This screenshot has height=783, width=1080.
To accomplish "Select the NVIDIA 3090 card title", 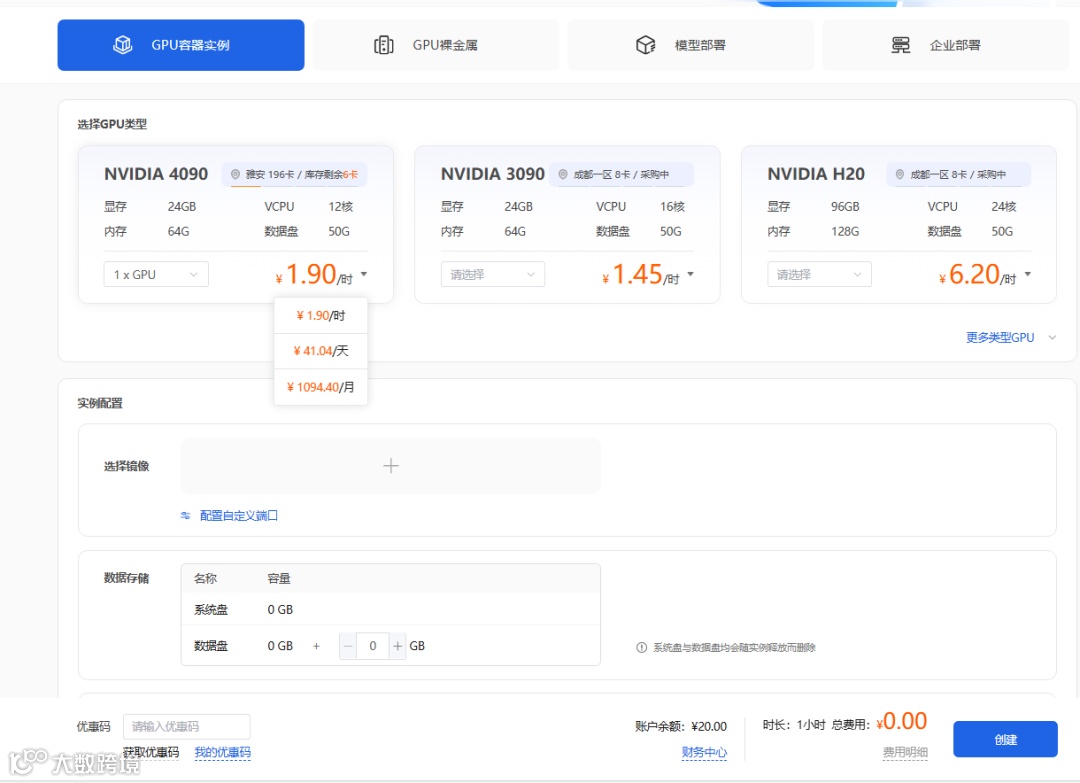I will pos(492,174).
